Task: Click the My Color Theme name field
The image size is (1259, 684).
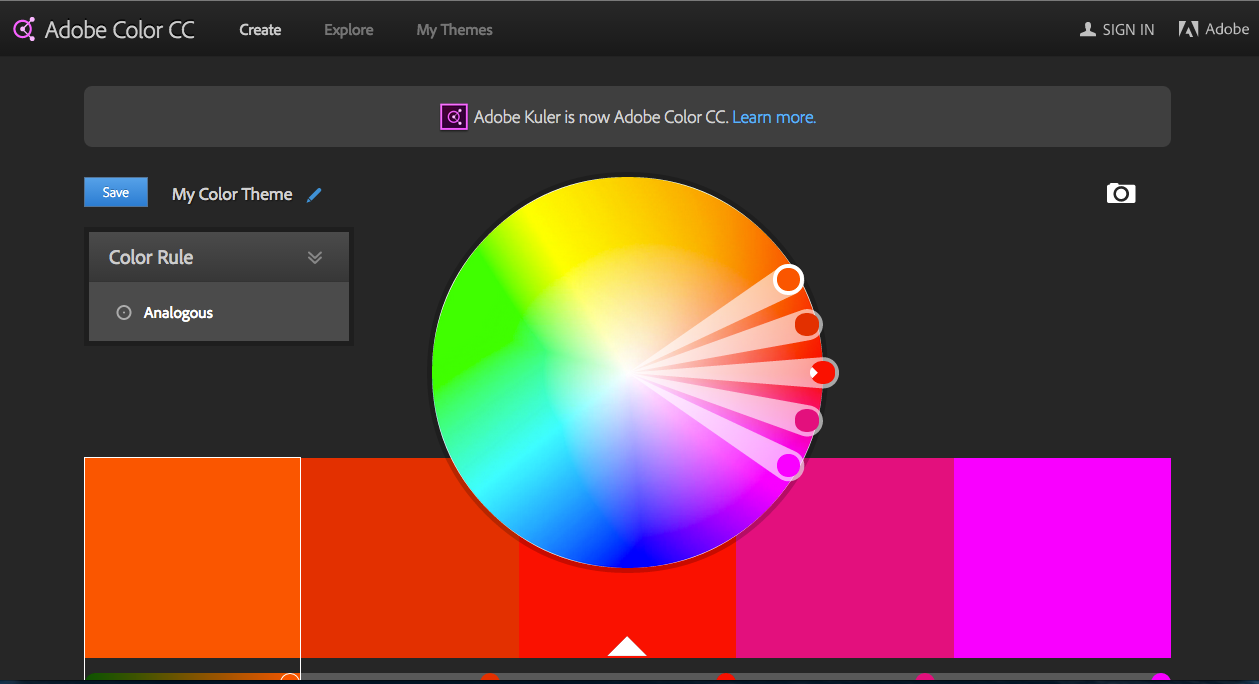Action: pyautogui.click(x=232, y=194)
